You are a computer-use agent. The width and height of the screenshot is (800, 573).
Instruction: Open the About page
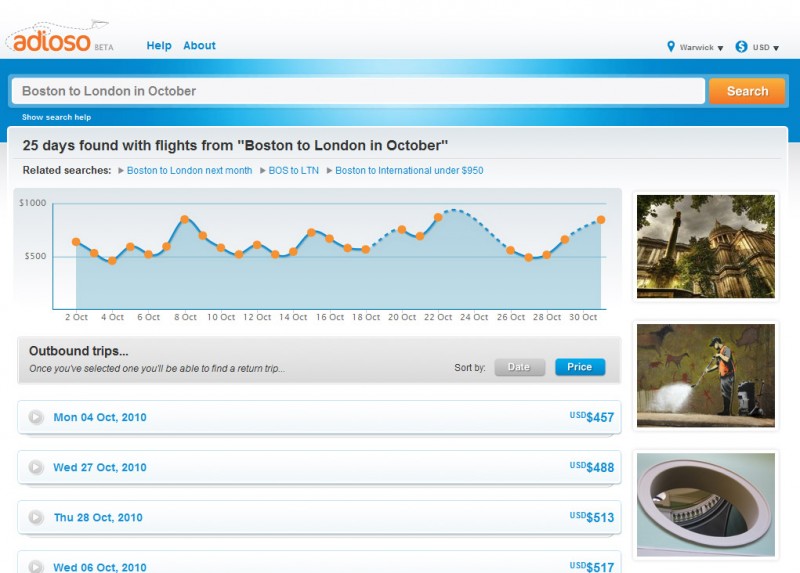point(199,45)
